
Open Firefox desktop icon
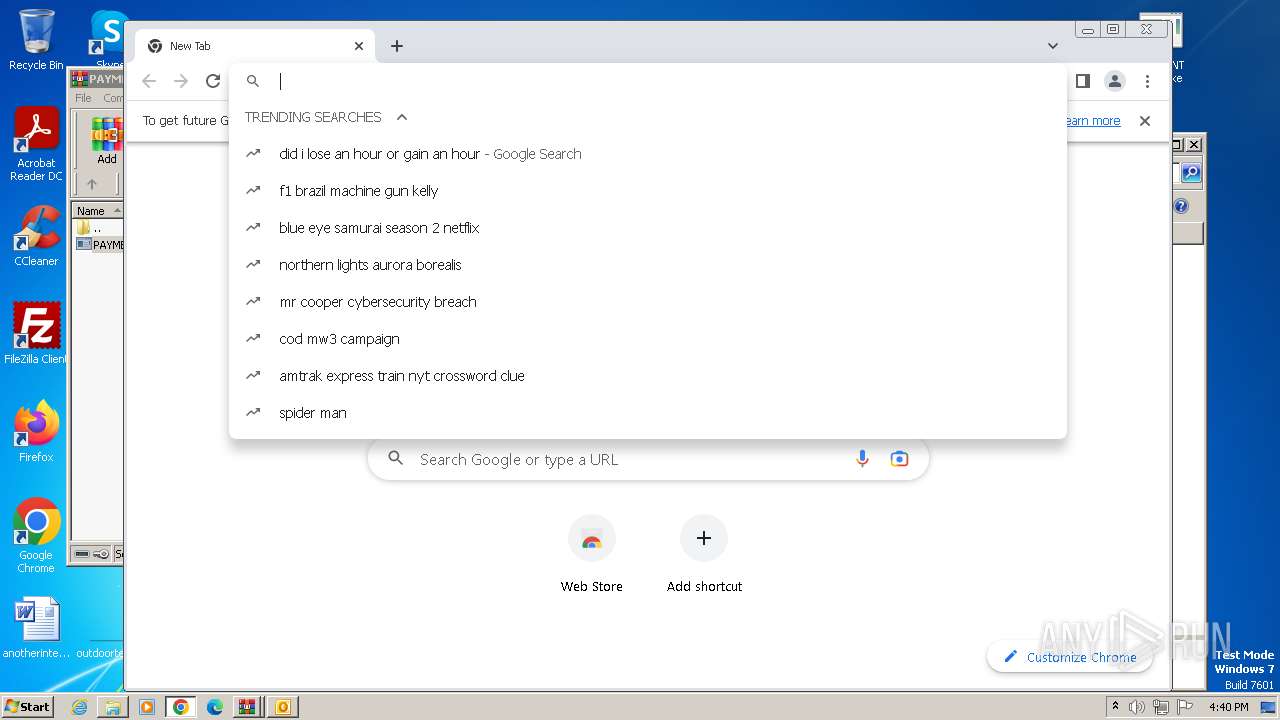coord(36,432)
